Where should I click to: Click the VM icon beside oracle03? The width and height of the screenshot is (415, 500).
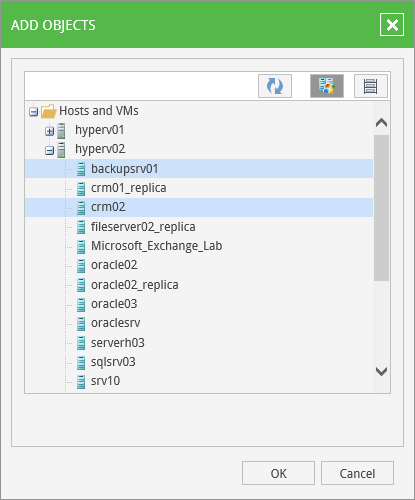coord(81,304)
